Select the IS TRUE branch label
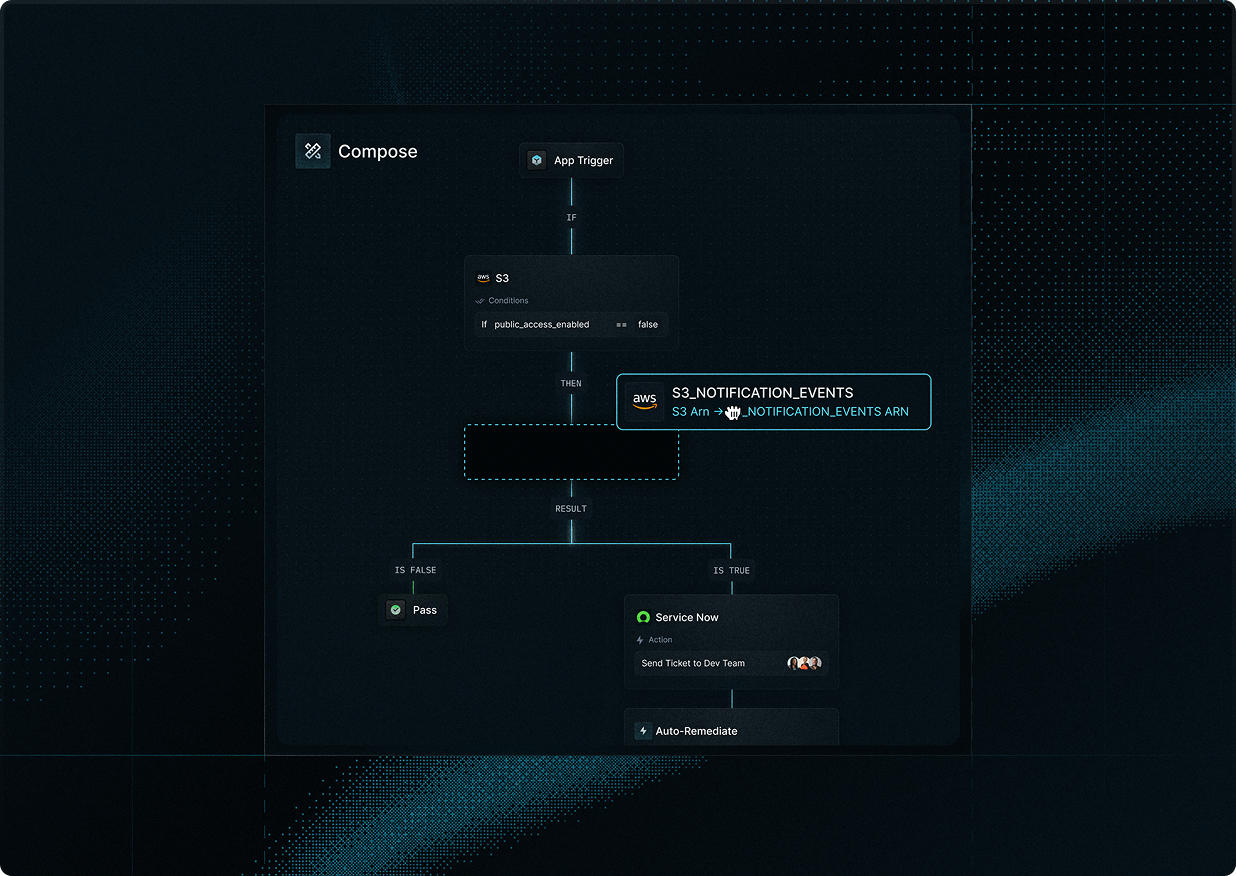The width and height of the screenshot is (1236, 876). (x=730, y=570)
